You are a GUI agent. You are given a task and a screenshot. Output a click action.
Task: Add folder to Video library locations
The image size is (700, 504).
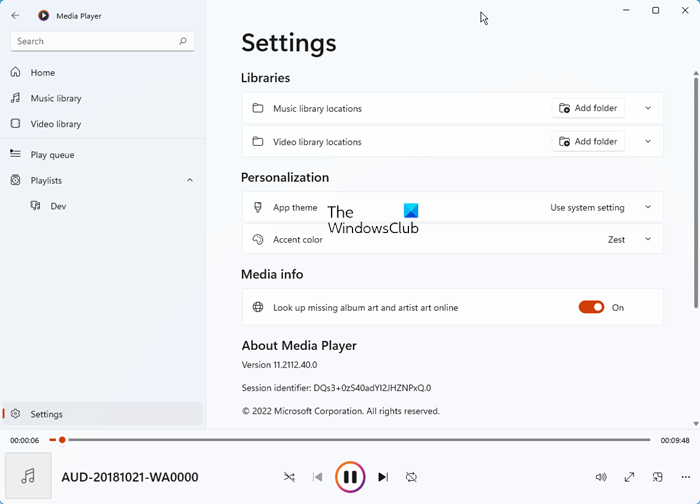pyautogui.click(x=588, y=142)
